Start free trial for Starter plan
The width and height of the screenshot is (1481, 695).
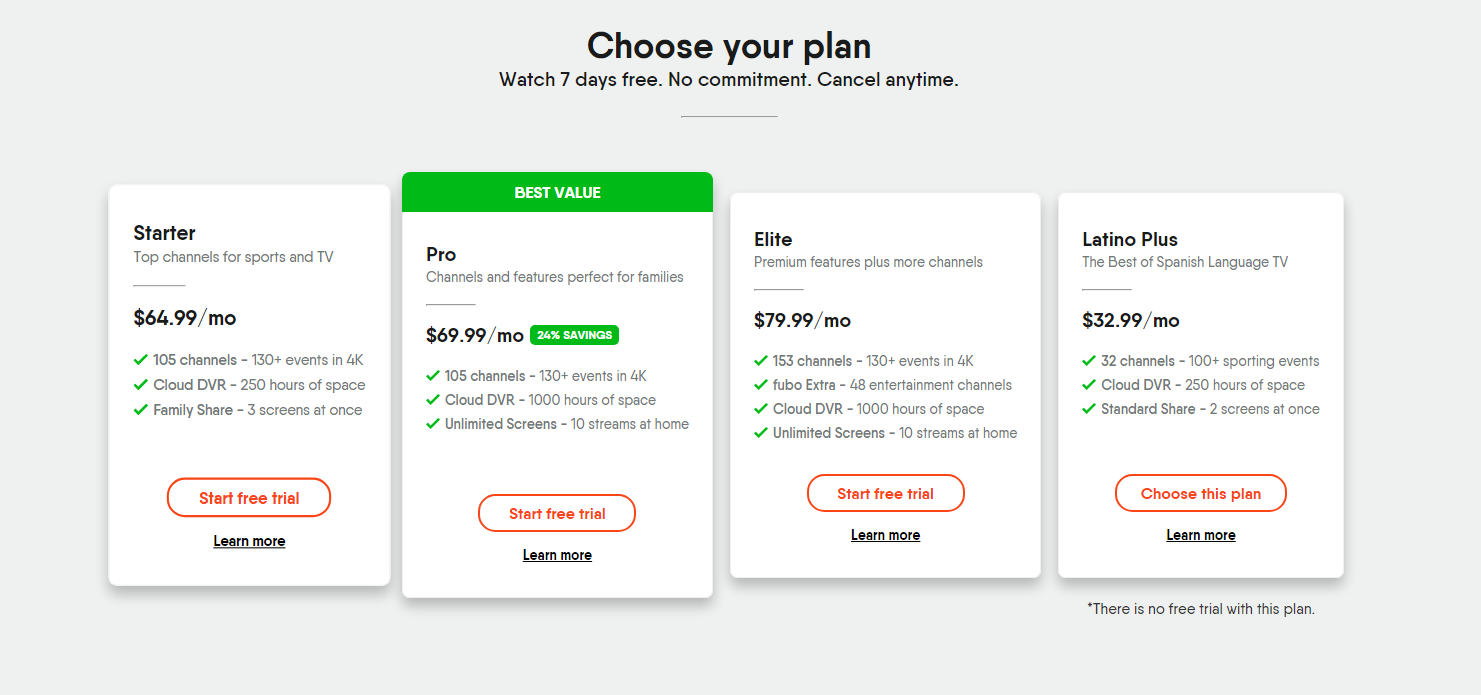point(249,498)
